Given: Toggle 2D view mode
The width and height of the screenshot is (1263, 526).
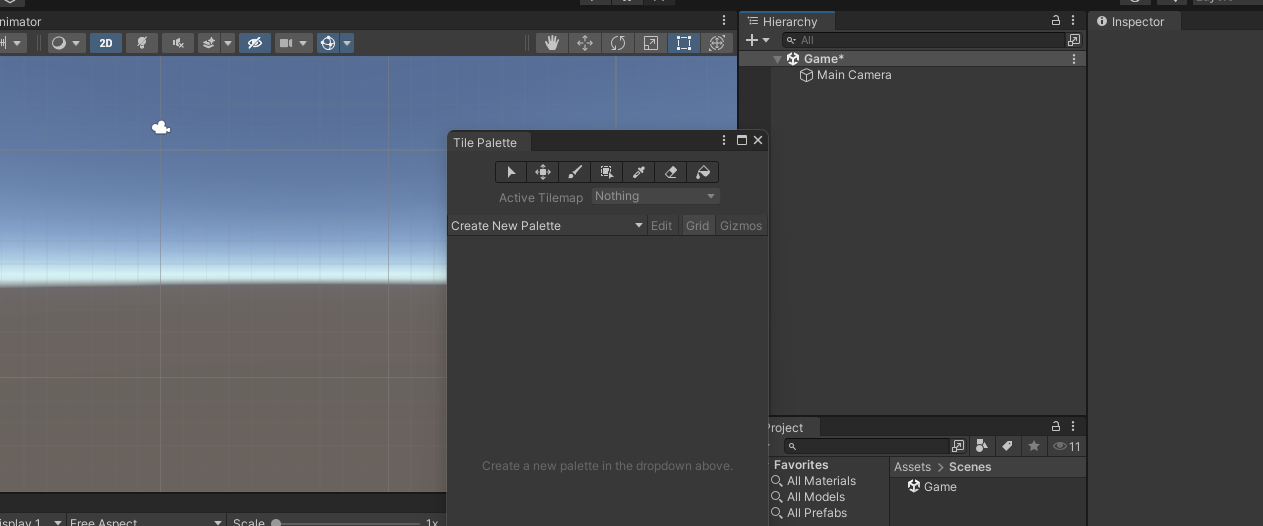Looking at the screenshot, I should coord(105,43).
